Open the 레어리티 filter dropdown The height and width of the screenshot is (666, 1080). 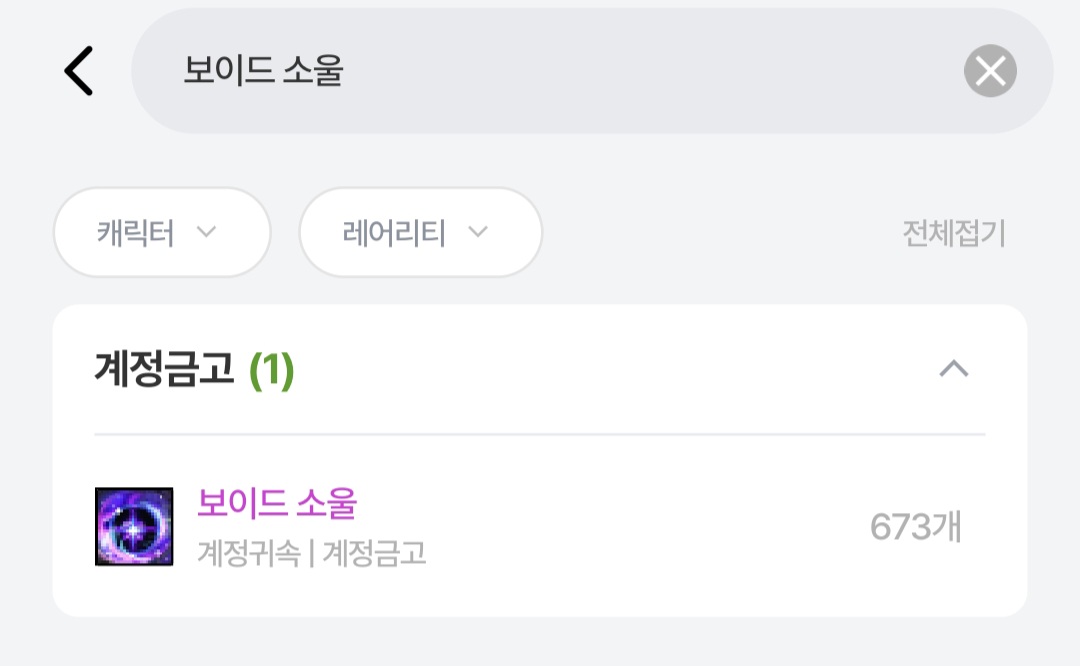pos(421,232)
